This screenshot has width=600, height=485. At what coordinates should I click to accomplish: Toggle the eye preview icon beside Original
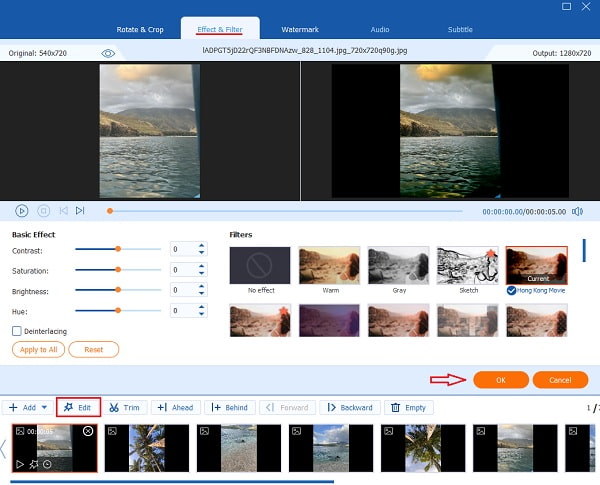pos(108,53)
